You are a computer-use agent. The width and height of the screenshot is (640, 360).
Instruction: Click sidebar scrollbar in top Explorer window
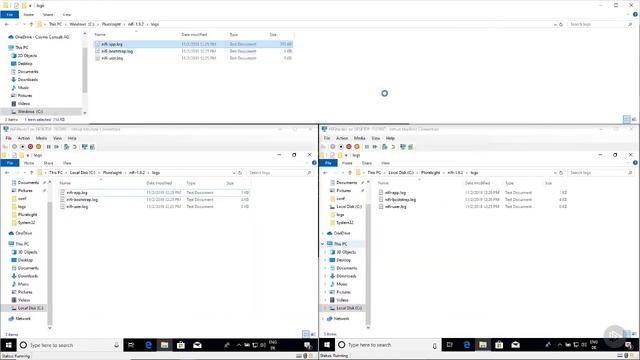(84, 71)
